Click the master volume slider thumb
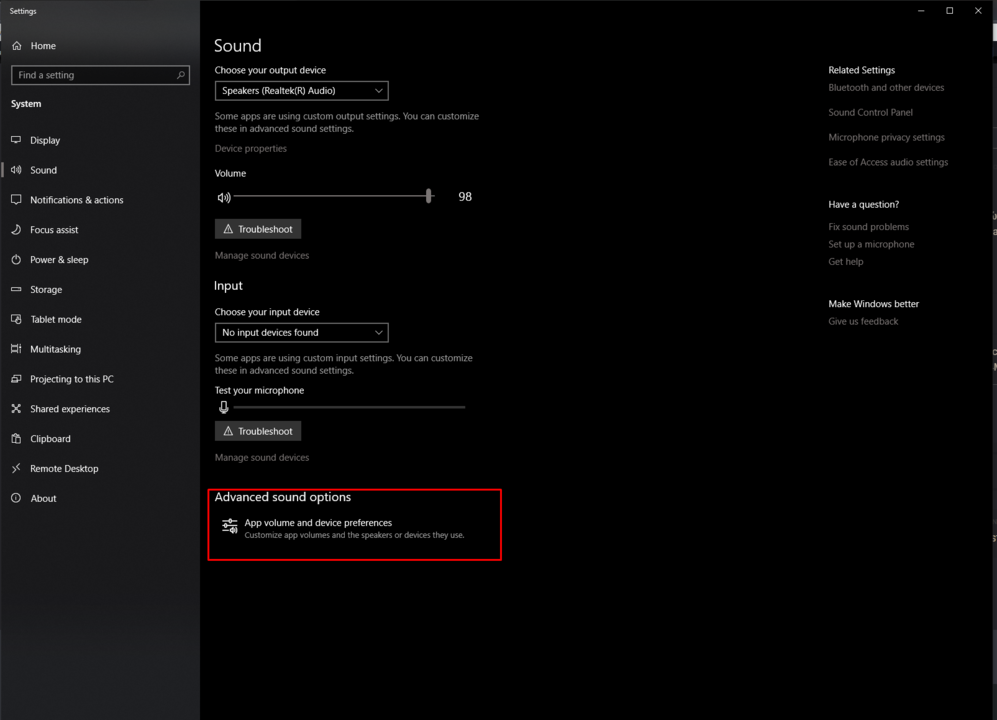 tap(429, 196)
